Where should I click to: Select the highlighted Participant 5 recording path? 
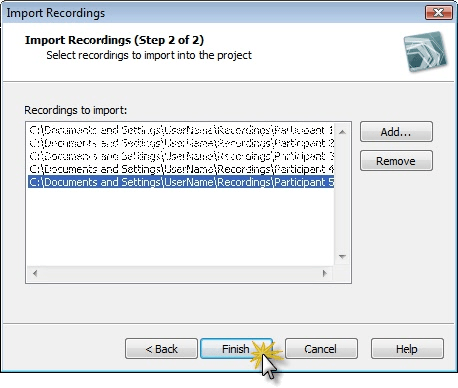[181, 182]
